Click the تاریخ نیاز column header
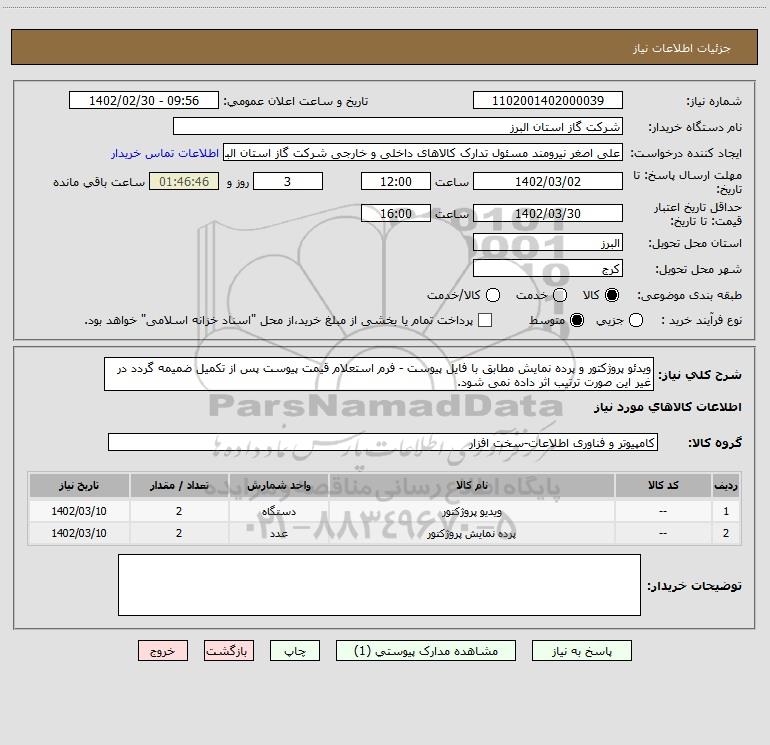The image size is (770, 745). [x=79, y=486]
